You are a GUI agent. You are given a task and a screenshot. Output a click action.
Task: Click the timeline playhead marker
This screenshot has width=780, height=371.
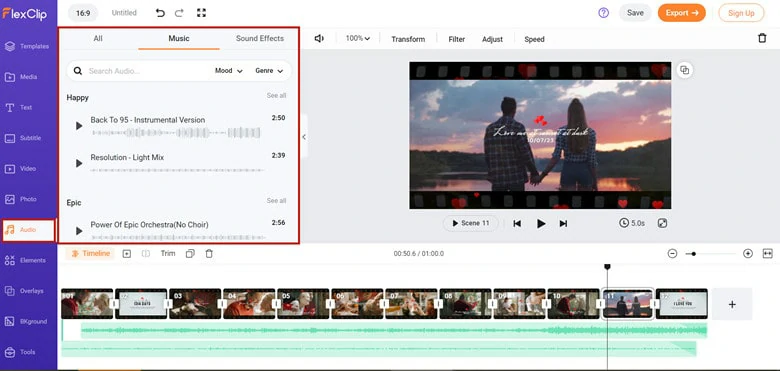point(607,267)
